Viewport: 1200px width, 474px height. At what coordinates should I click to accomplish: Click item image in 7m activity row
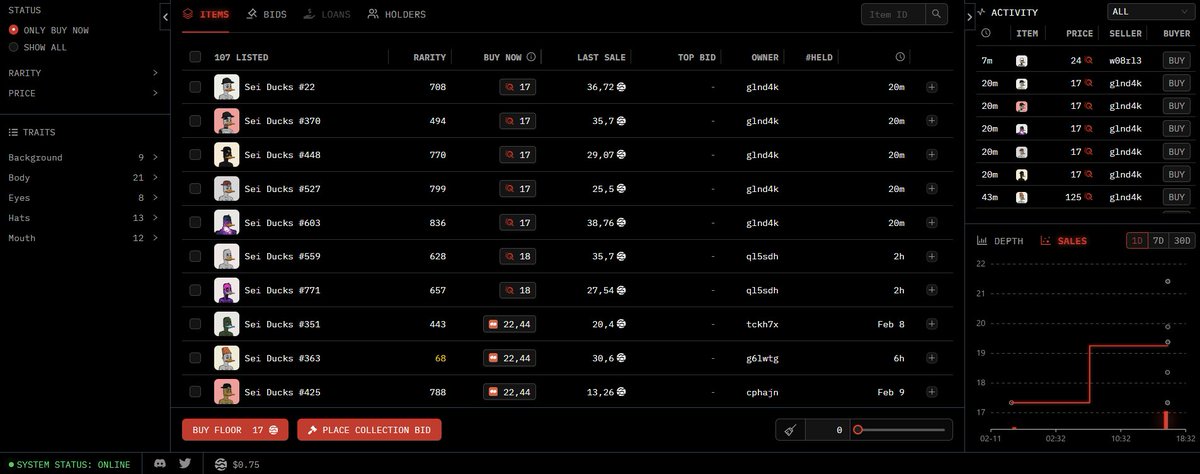click(x=1022, y=60)
